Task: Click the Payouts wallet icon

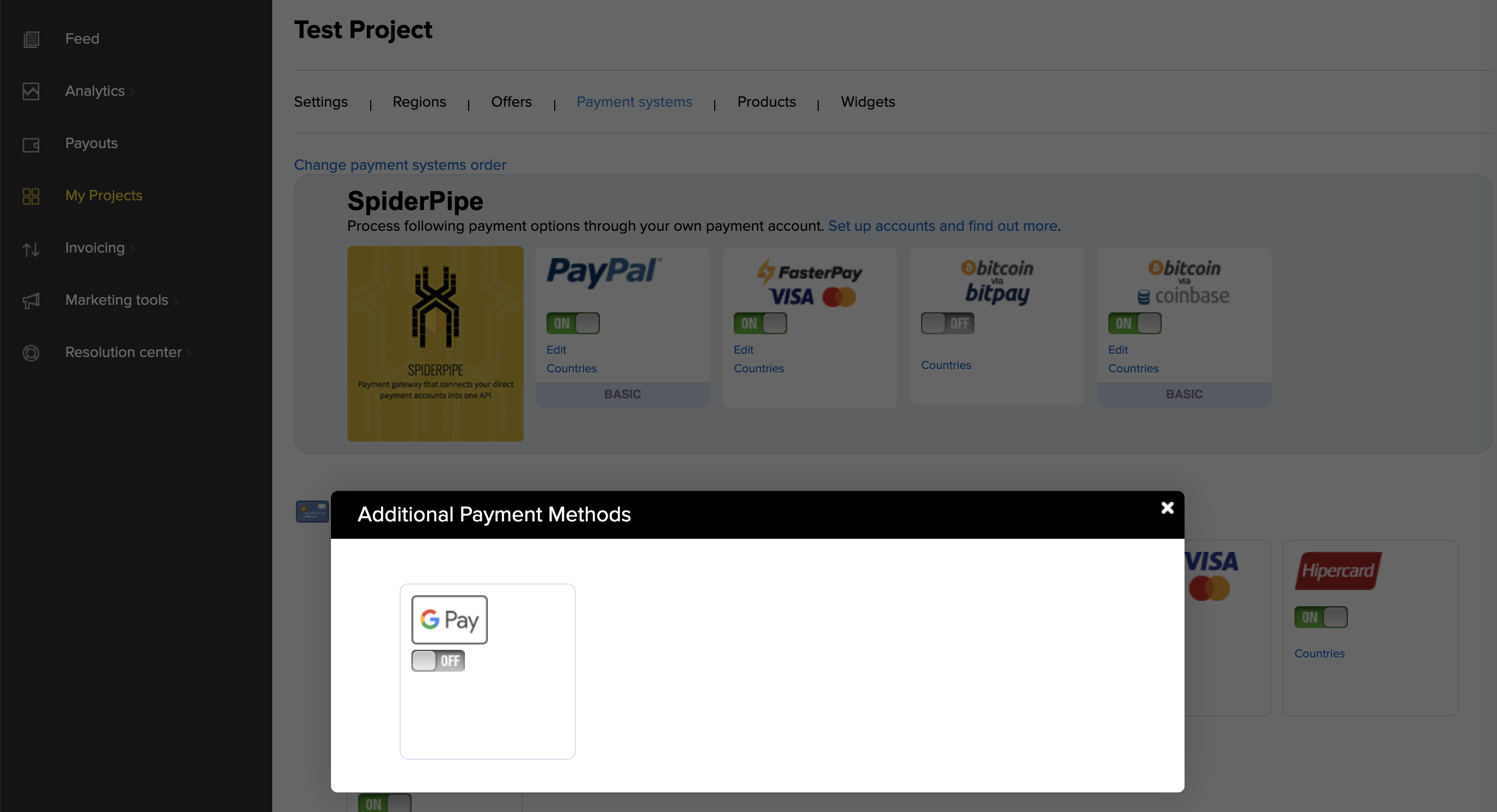Action: point(31,144)
